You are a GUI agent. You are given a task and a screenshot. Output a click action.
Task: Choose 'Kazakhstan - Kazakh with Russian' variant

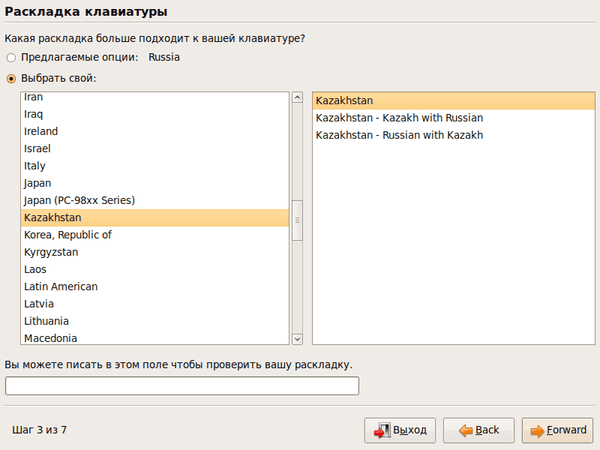coord(453,118)
